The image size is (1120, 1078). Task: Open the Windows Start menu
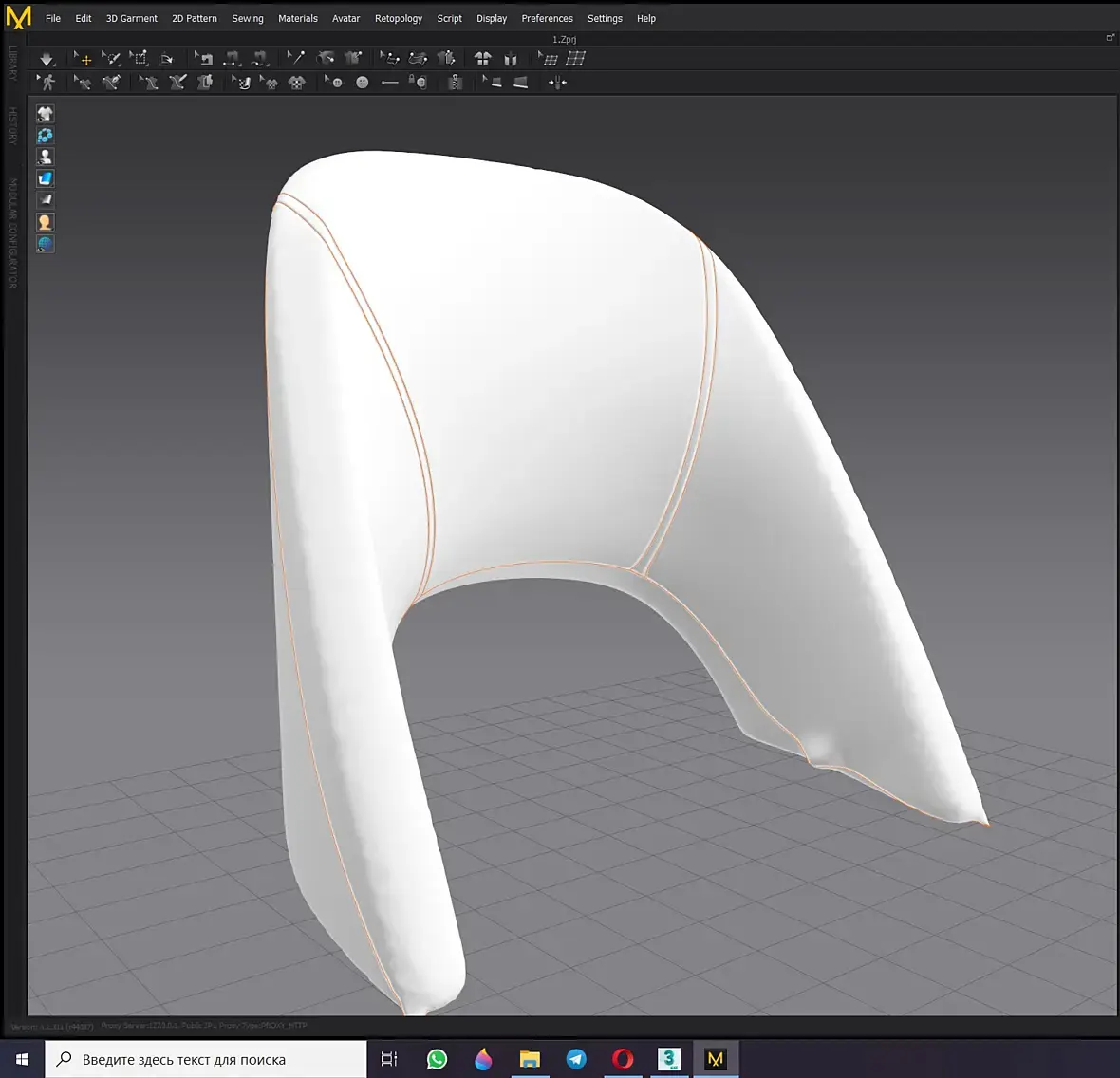(x=22, y=1059)
